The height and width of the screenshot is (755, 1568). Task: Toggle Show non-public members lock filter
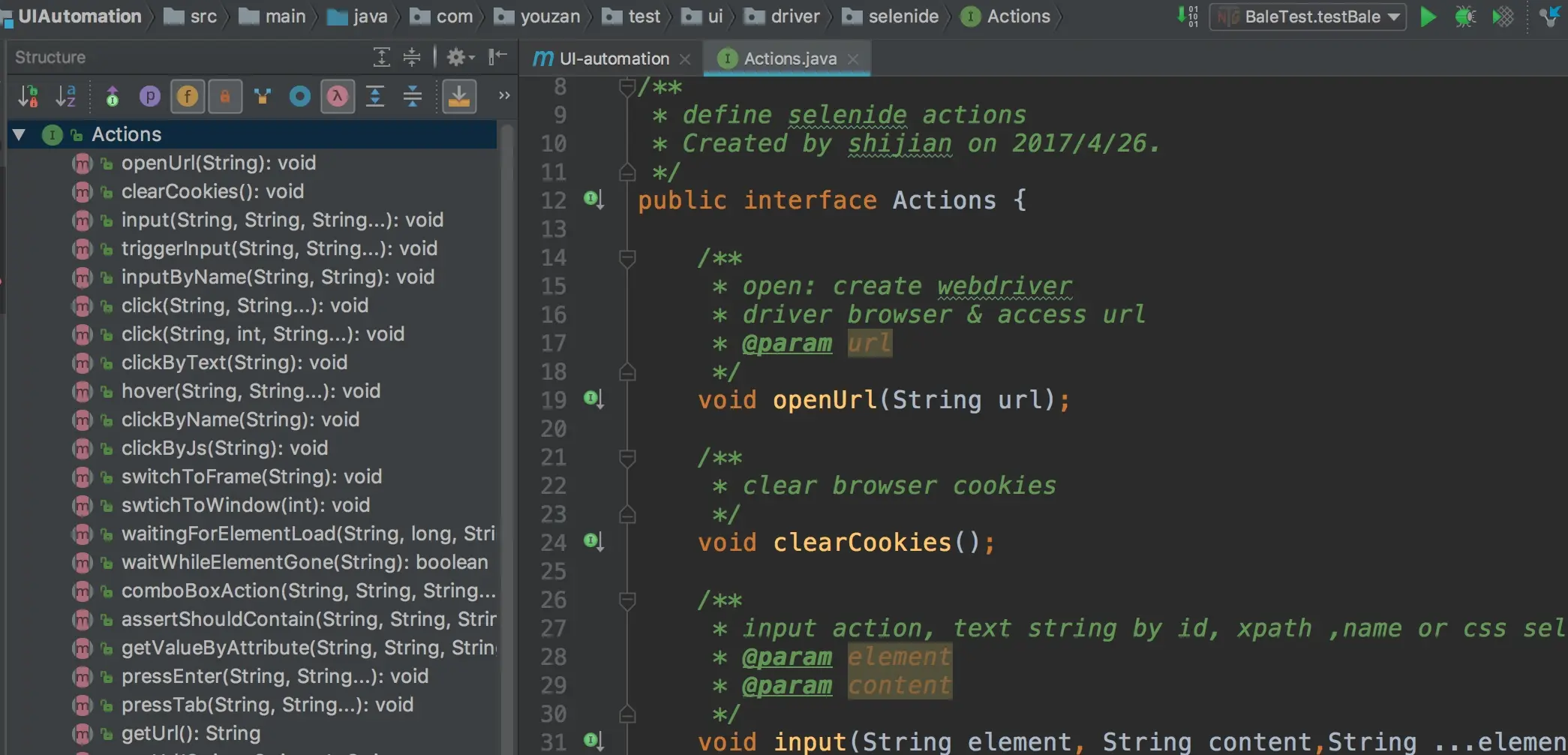point(224,96)
